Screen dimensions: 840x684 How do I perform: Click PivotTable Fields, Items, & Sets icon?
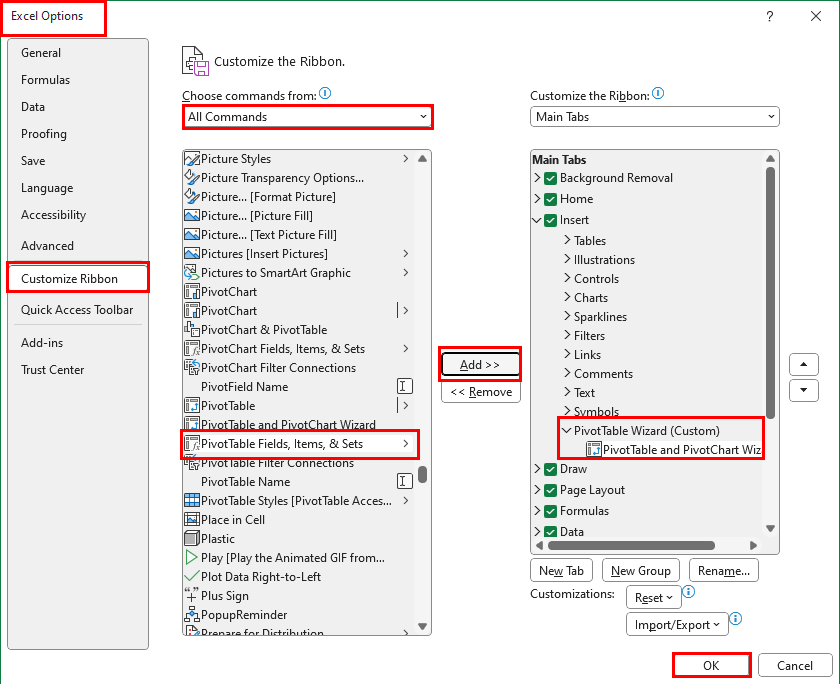pos(192,444)
